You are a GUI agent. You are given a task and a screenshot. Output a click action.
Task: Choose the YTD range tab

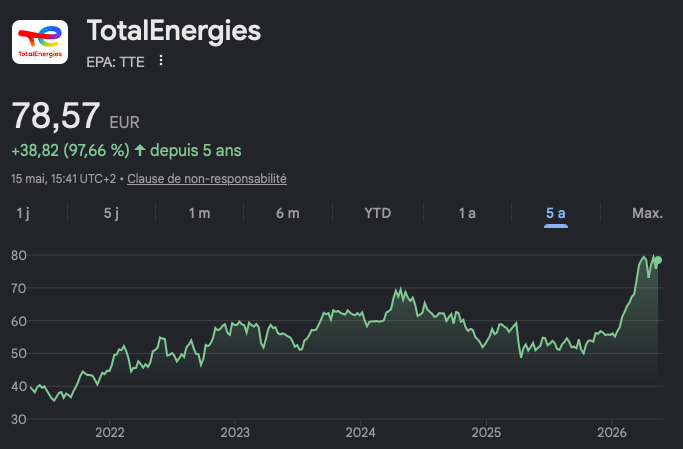click(x=378, y=213)
